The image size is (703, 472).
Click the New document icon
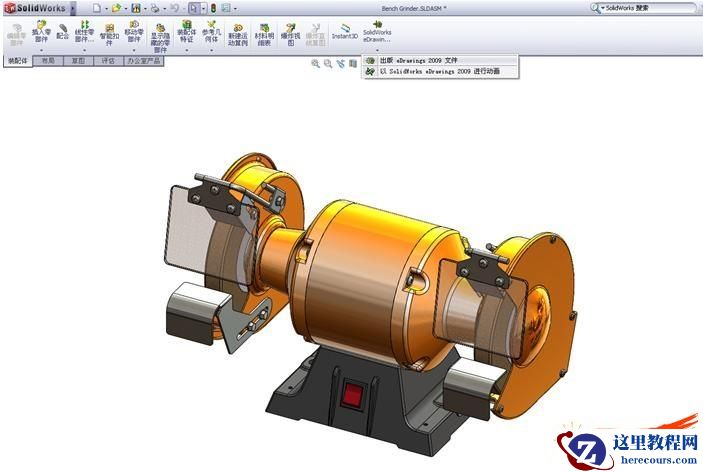pos(96,8)
